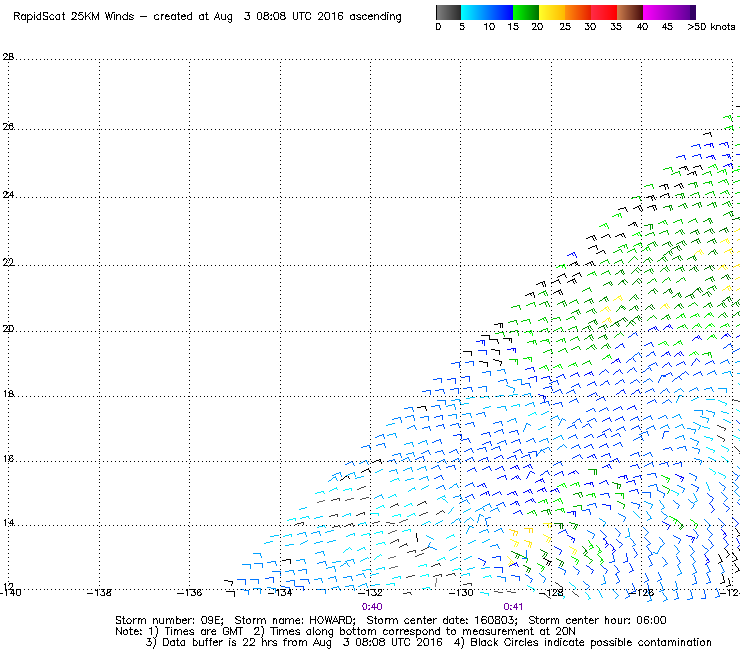Click the '20' label under the color bar
Screen dimensions: 740x650
537,26
